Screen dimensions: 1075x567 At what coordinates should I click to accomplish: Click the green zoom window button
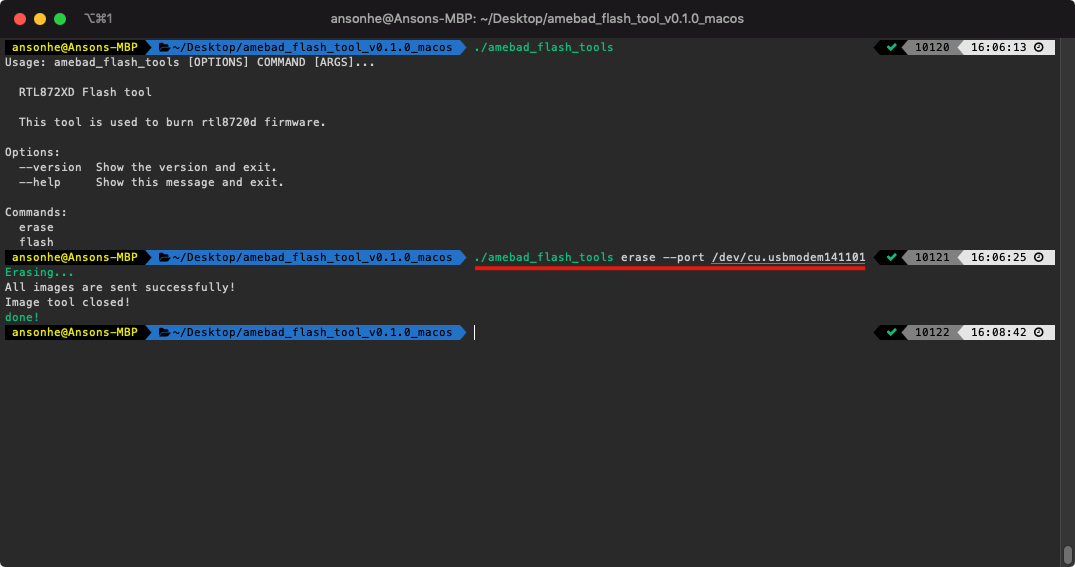[60, 19]
